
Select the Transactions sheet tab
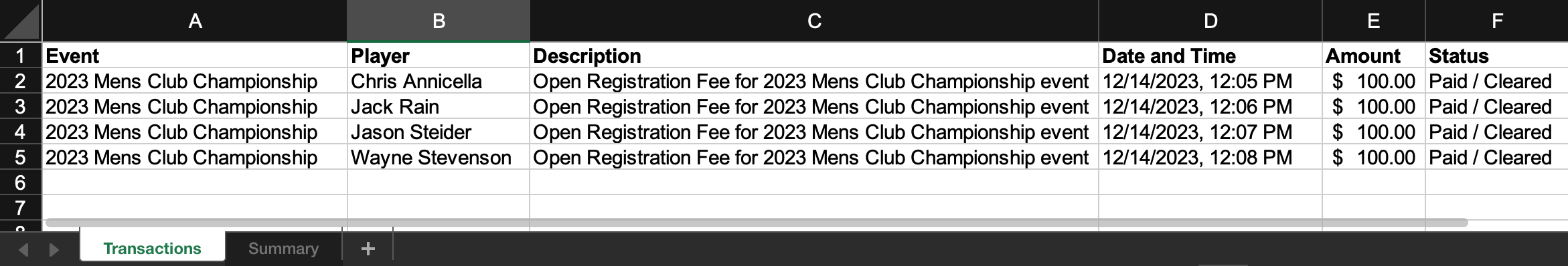pyautogui.click(x=153, y=248)
